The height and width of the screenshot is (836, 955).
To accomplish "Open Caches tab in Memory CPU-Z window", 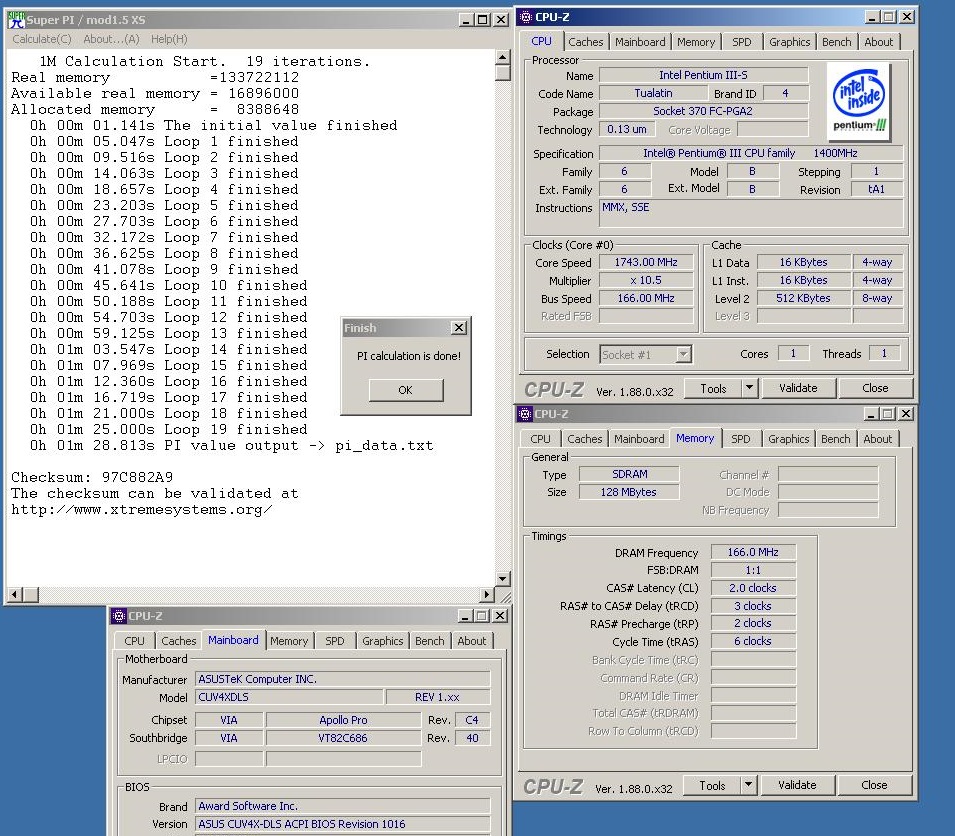I will point(585,439).
